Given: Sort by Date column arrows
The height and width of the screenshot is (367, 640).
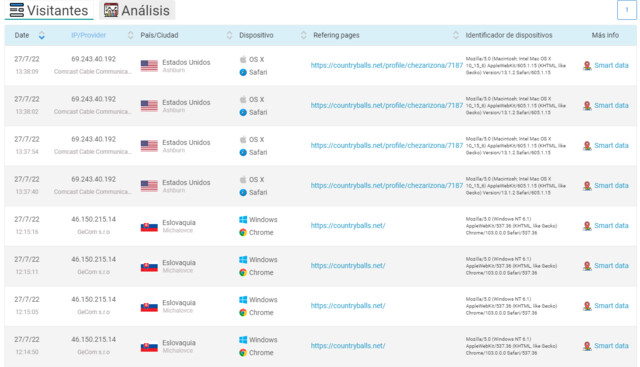Looking at the screenshot, I should click(x=42, y=36).
